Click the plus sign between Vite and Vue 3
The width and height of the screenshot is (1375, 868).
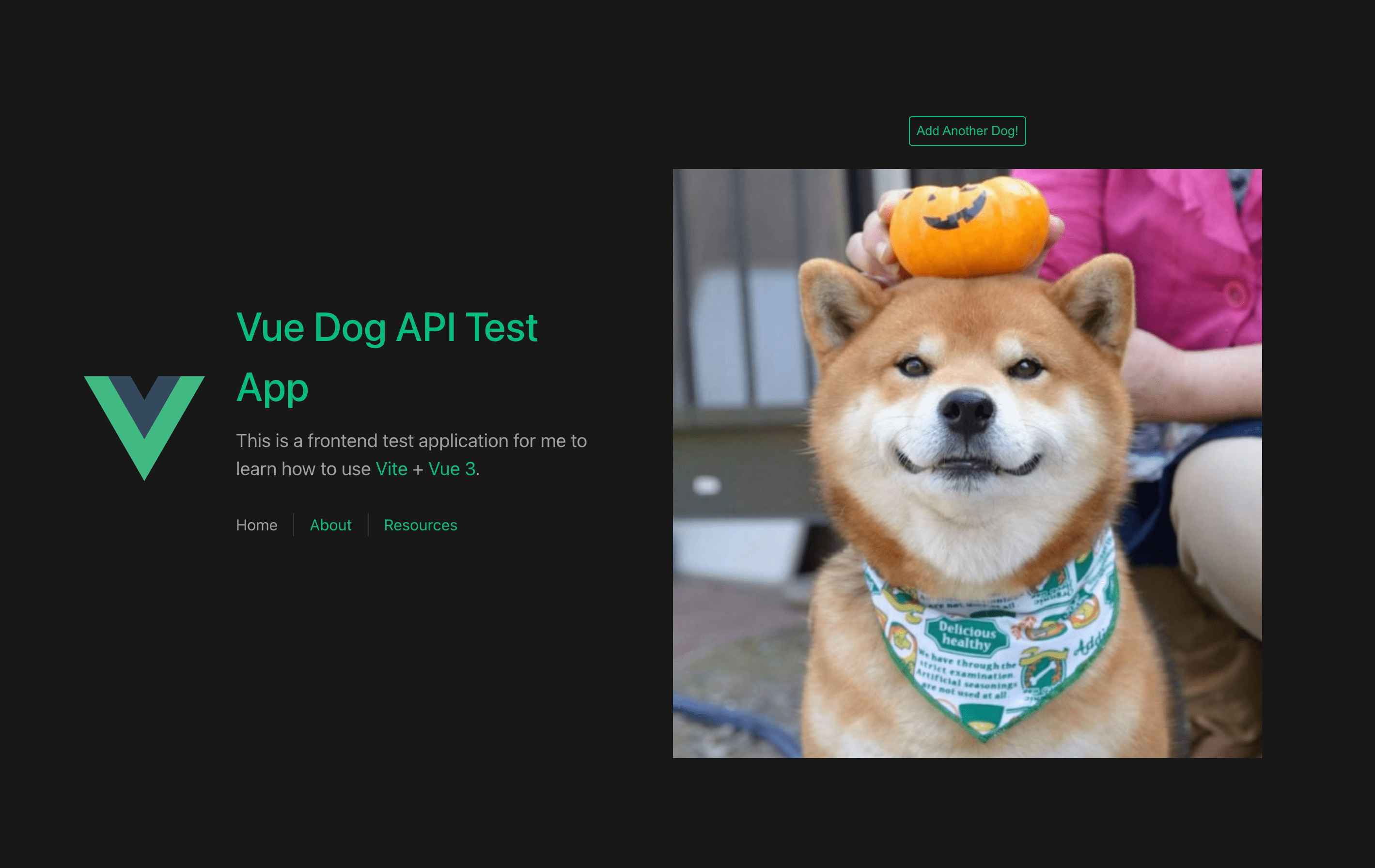tap(418, 469)
